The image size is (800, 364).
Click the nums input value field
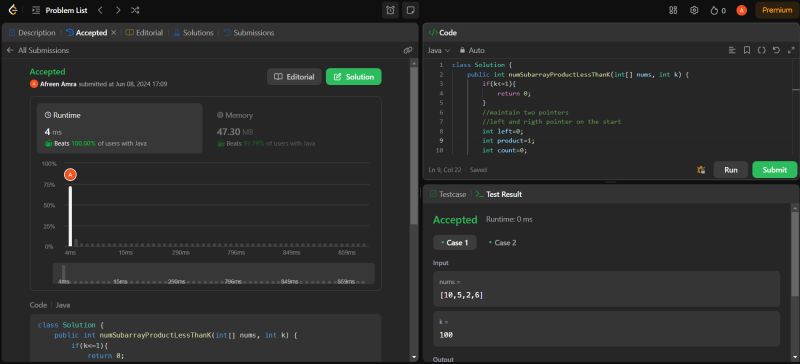point(606,289)
